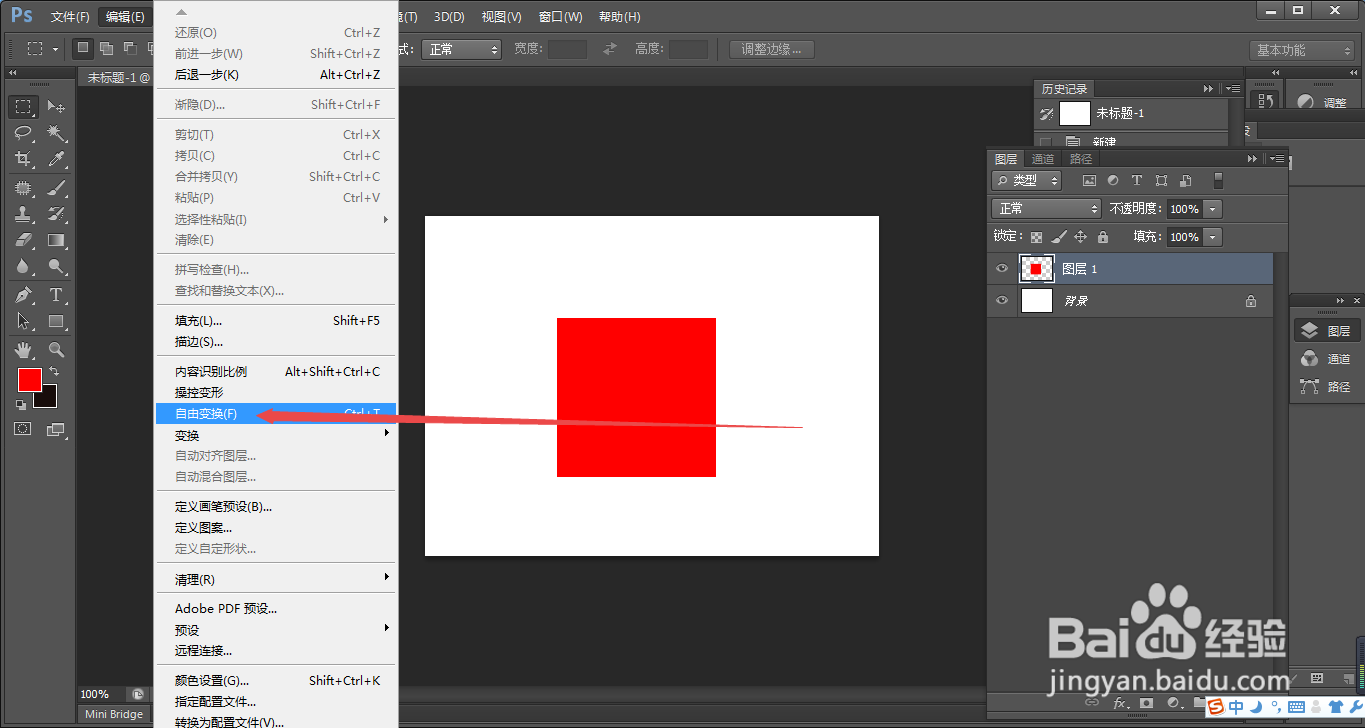Image resolution: width=1365 pixels, height=728 pixels.
Task: Open the 文件(F) menu
Action: pyautogui.click(x=70, y=17)
